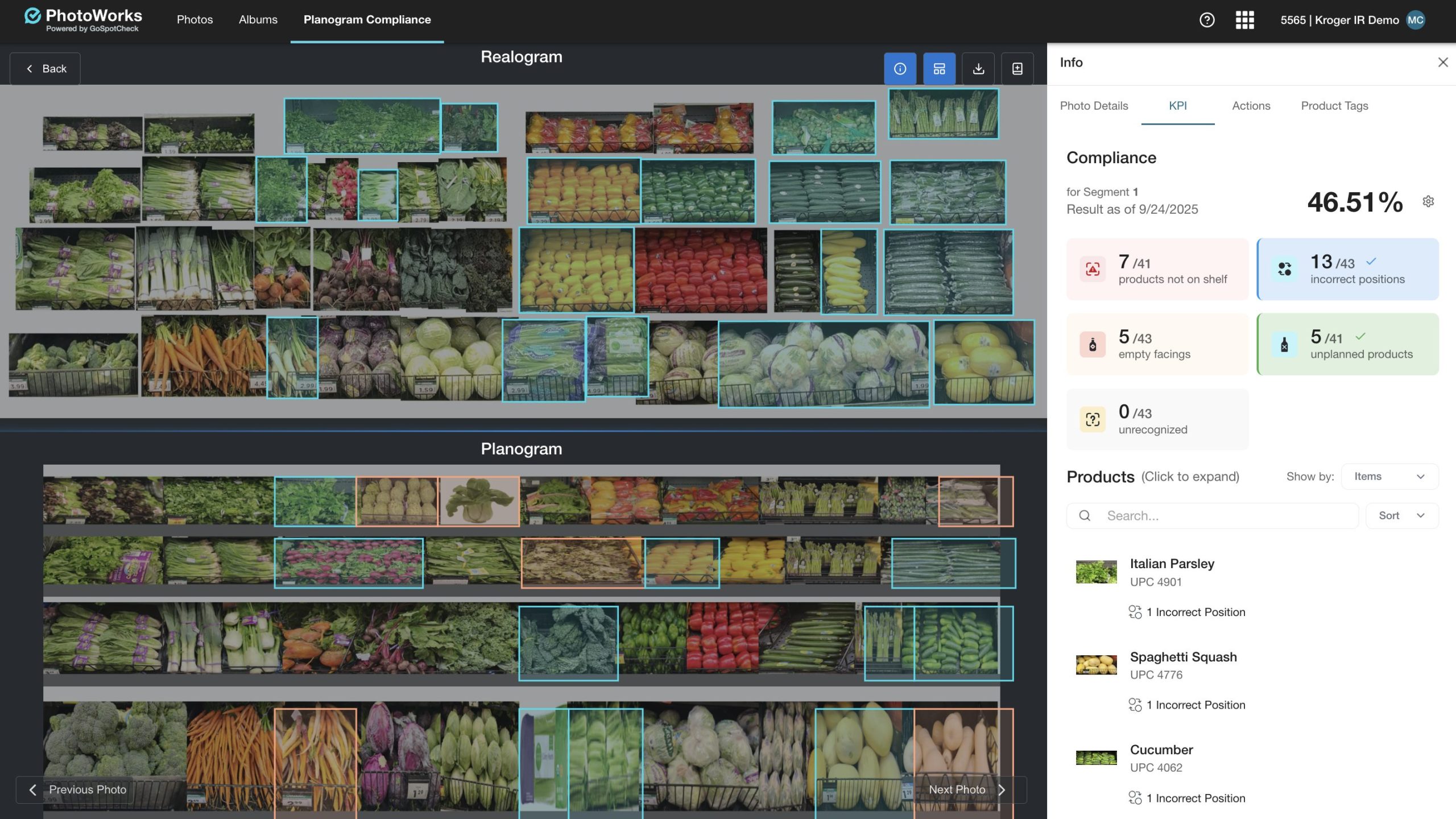
Task: Toggle the unplanned products KPI card
Action: 1347,344
